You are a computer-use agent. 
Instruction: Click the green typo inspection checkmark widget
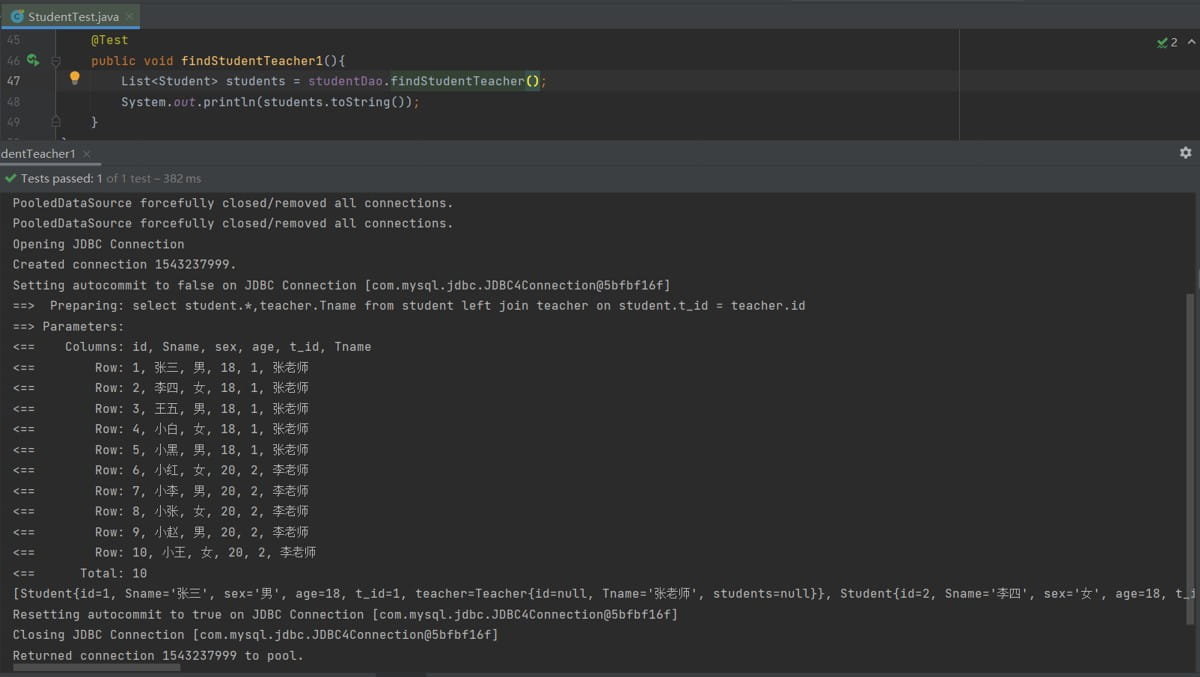1162,42
